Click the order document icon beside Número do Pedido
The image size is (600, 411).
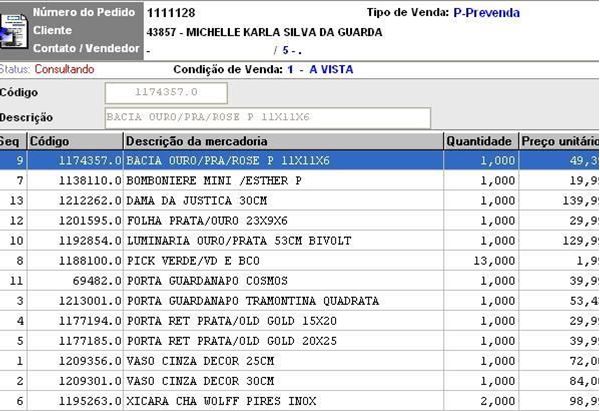[14, 31]
